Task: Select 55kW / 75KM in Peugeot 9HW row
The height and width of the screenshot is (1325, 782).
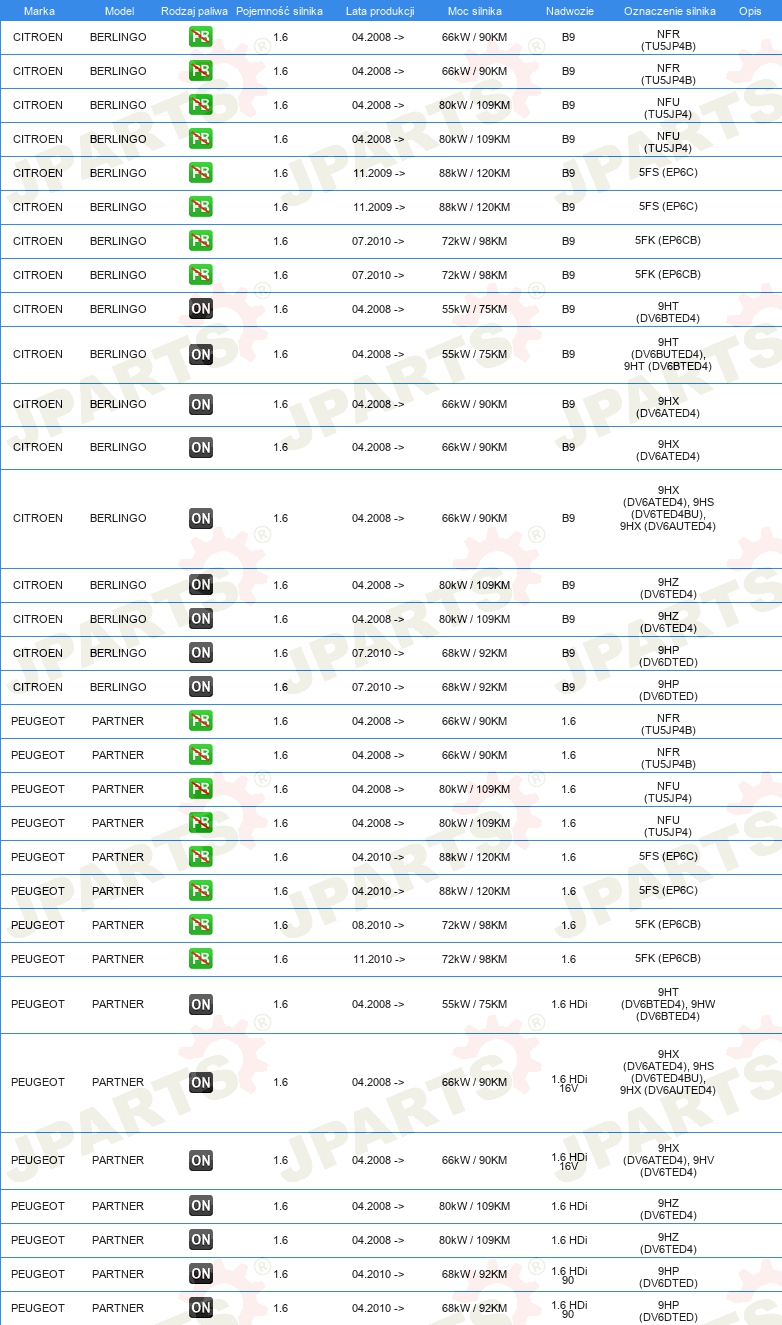Action: pos(475,1004)
